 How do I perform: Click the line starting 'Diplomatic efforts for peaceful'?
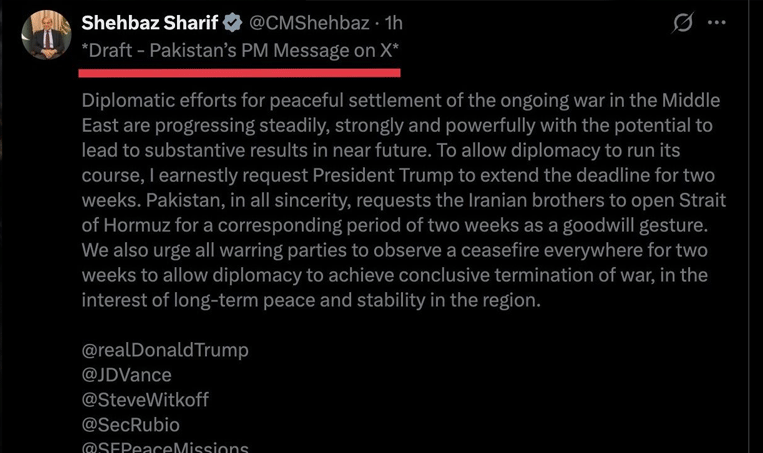coord(400,102)
